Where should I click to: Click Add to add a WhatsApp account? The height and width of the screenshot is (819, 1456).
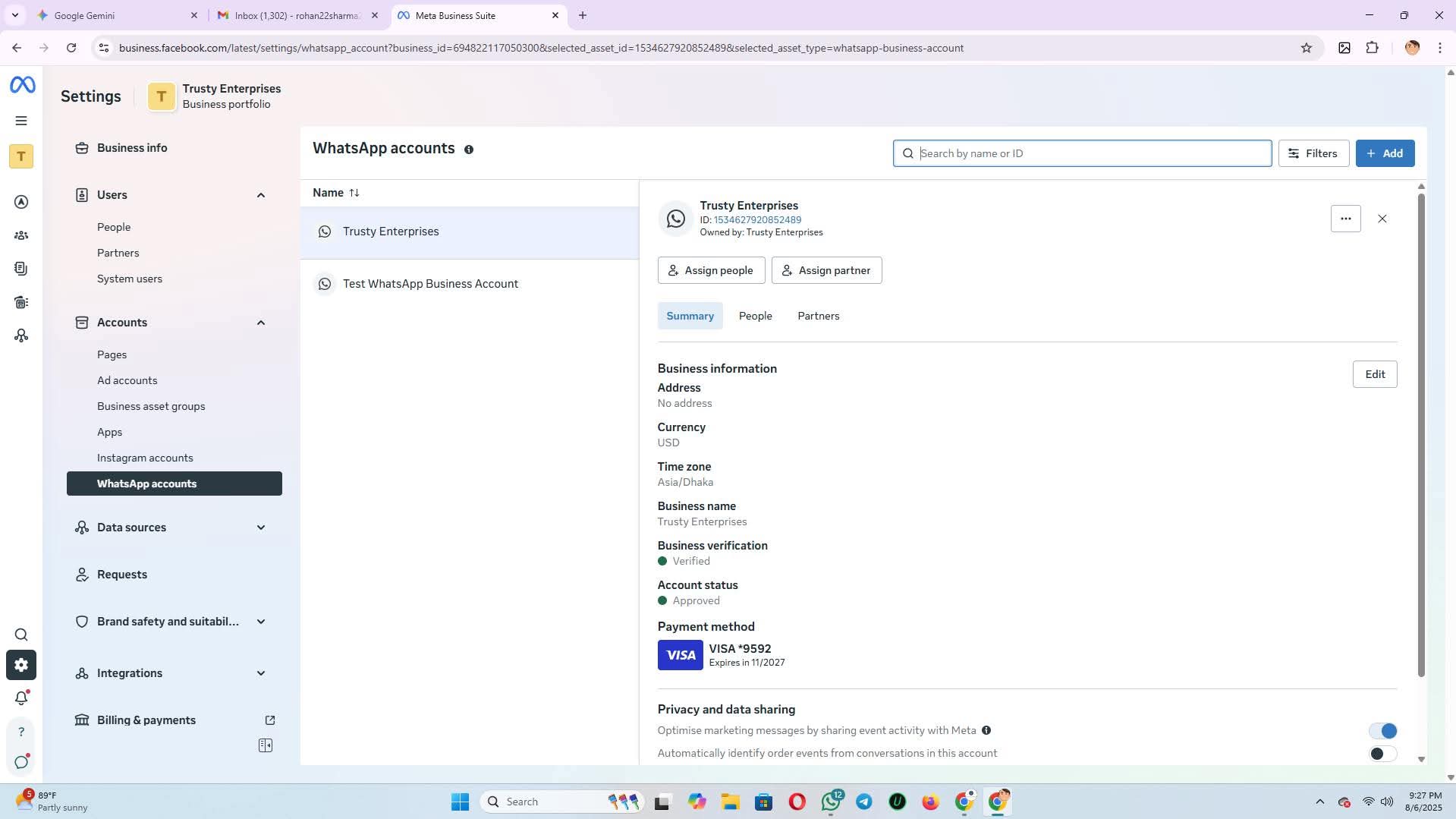pyautogui.click(x=1385, y=153)
